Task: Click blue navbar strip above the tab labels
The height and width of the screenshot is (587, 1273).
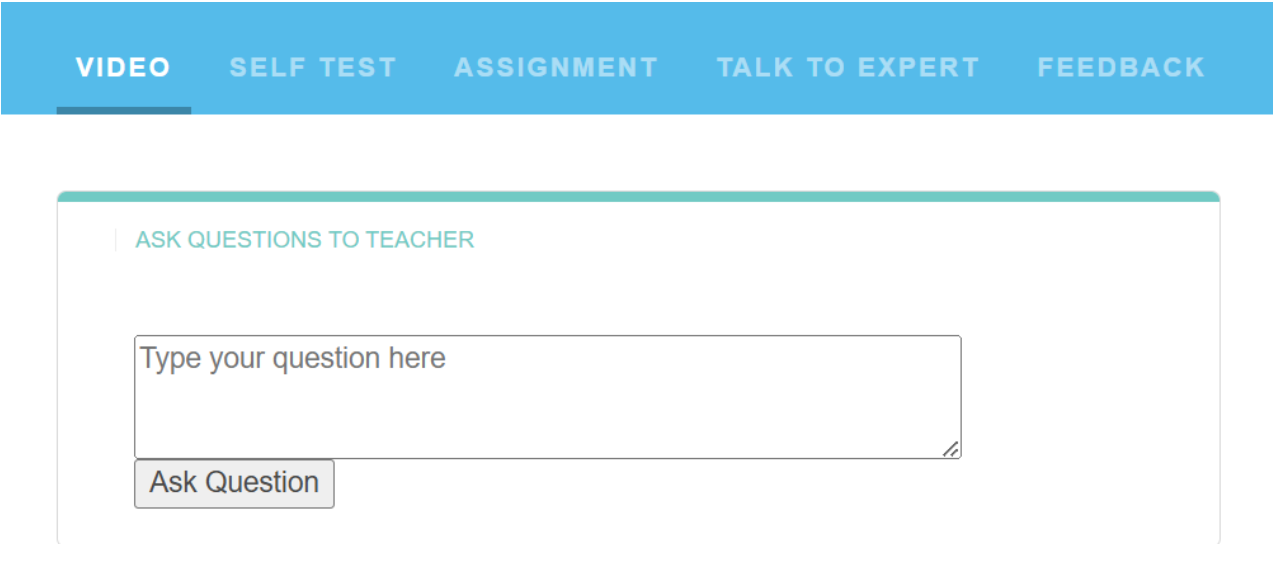Action: coord(638,20)
